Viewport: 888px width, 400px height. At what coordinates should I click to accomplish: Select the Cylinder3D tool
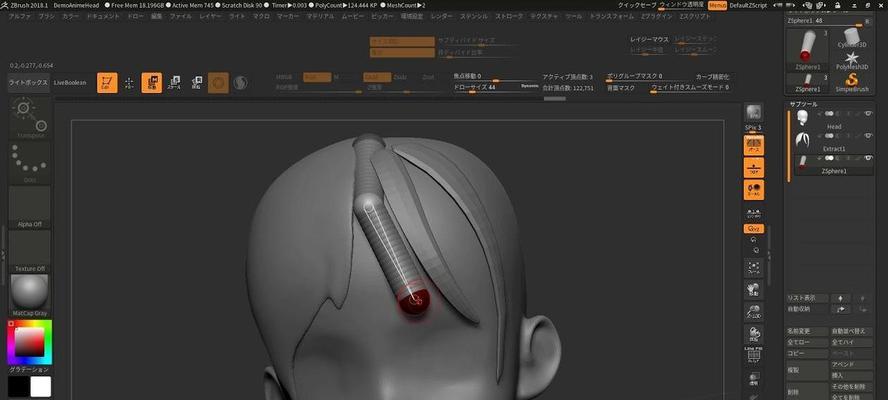(x=852, y=39)
